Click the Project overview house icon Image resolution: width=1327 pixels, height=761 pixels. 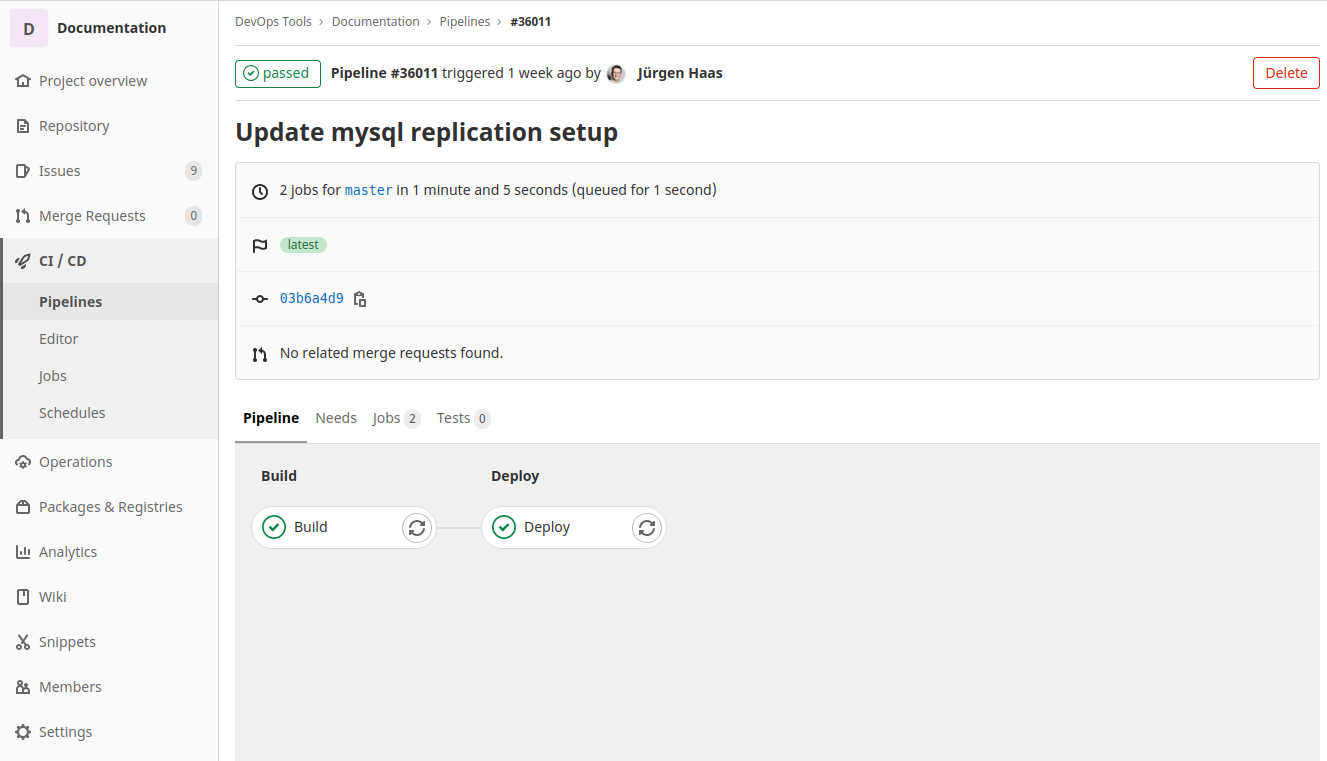point(23,81)
